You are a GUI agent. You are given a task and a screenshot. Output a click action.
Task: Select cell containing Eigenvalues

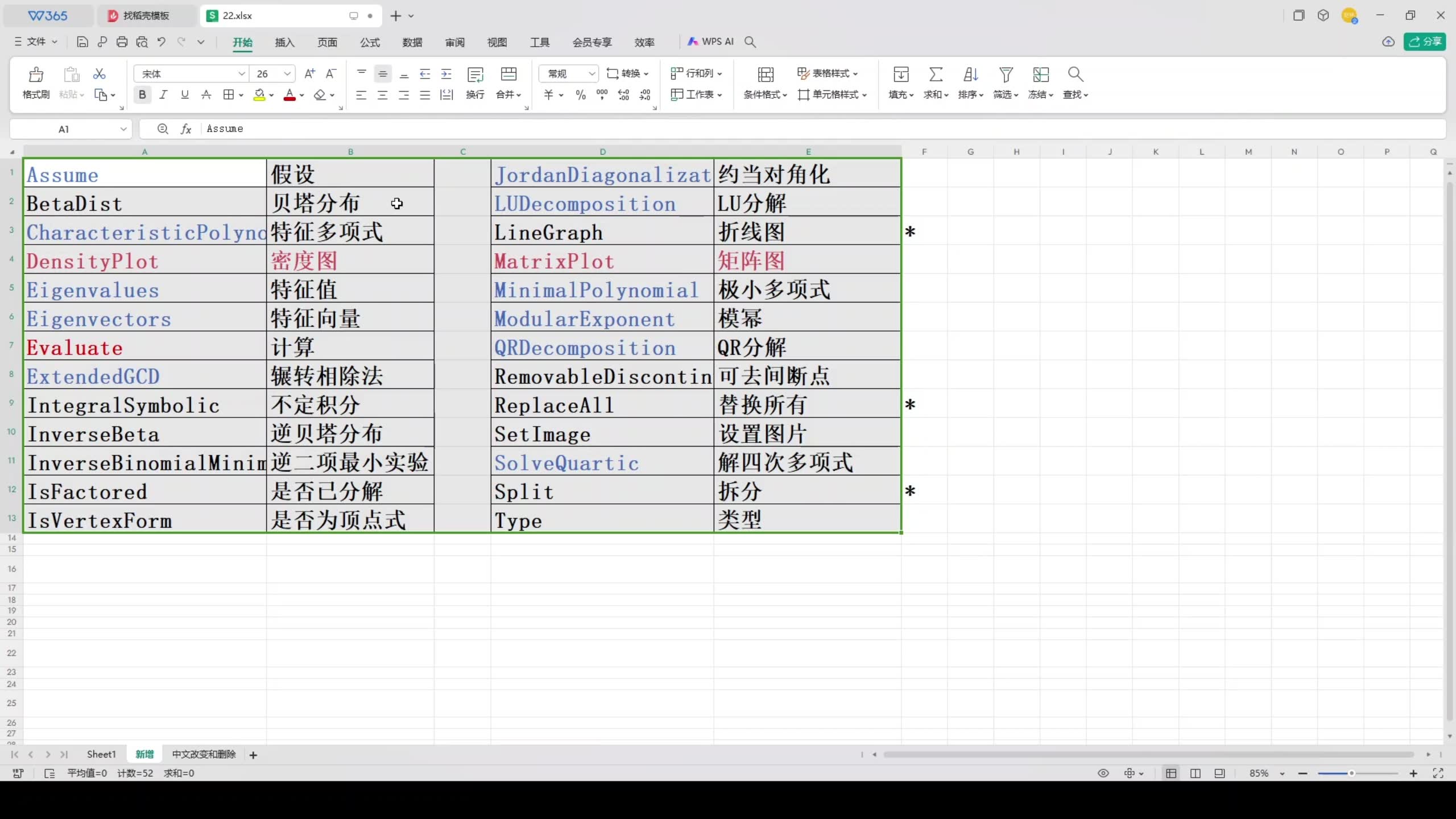(x=144, y=290)
